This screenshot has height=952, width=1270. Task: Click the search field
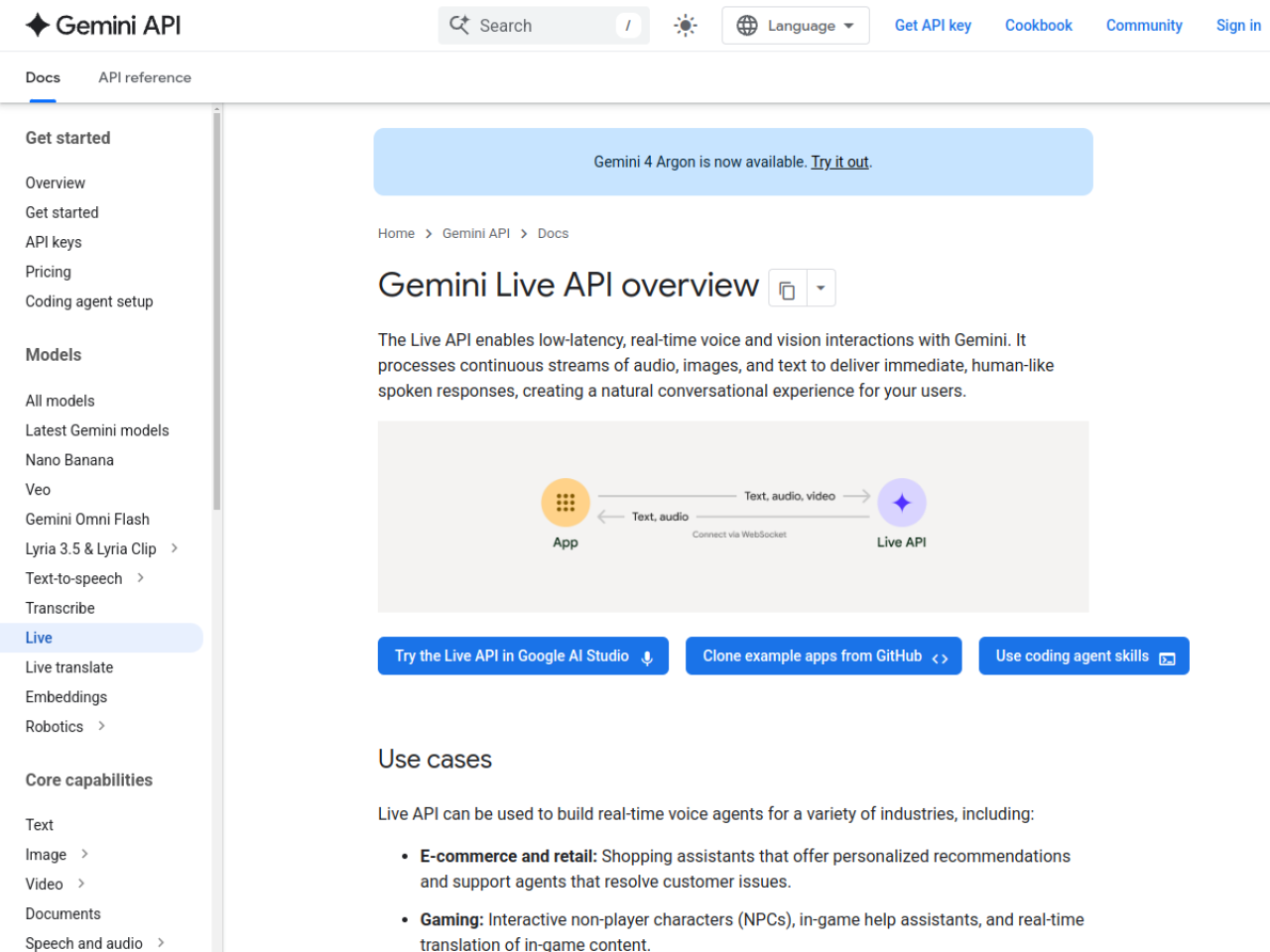pos(544,26)
